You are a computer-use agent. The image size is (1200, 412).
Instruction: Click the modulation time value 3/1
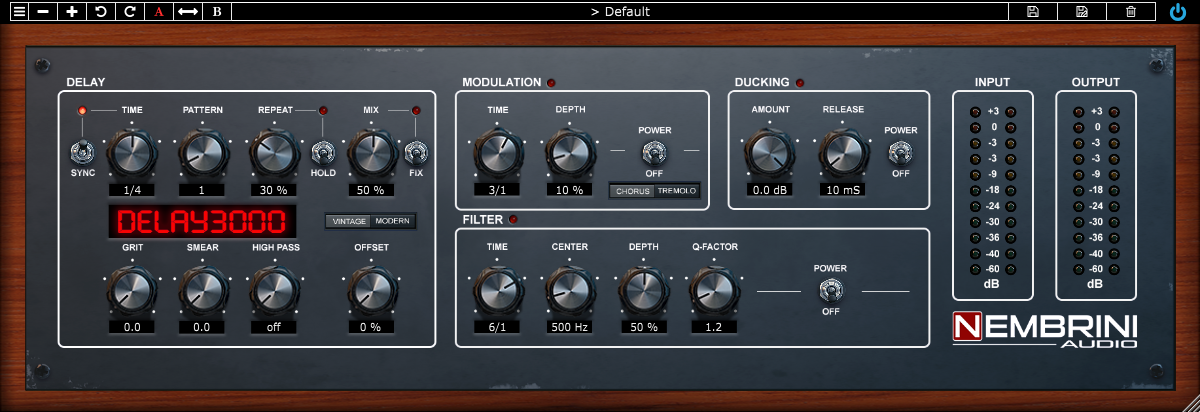497,189
